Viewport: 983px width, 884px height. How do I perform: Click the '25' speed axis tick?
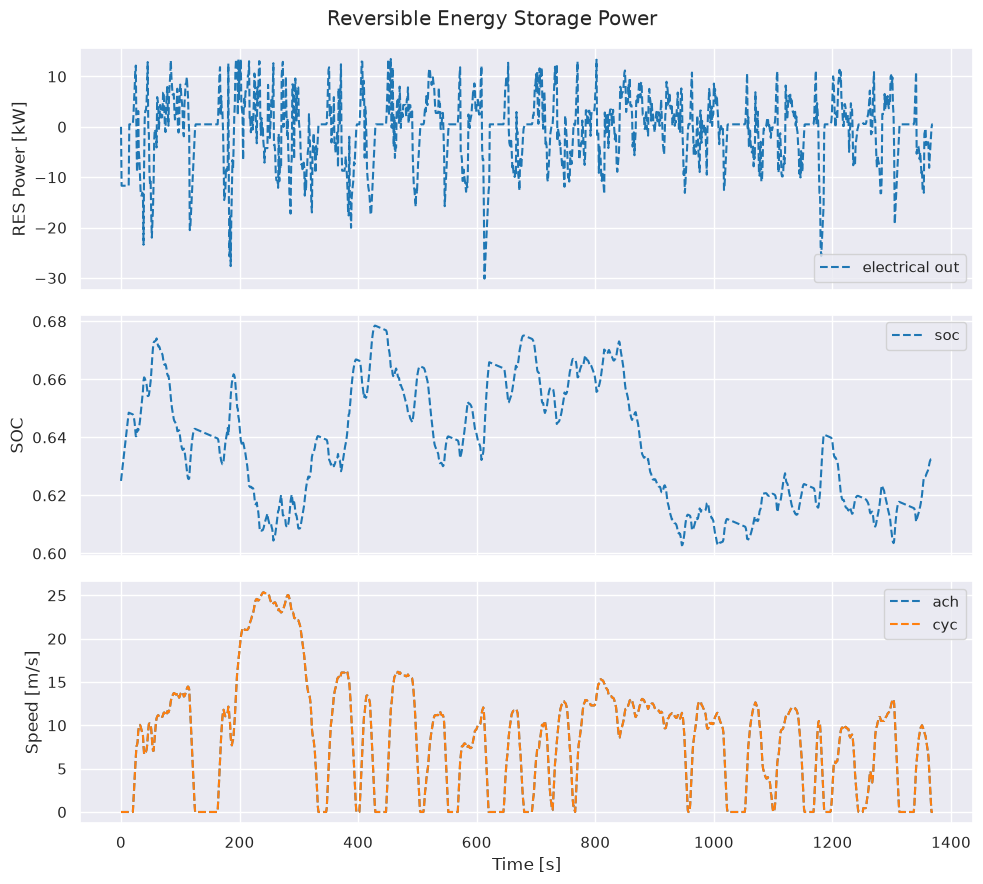click(x=57, y=596)
